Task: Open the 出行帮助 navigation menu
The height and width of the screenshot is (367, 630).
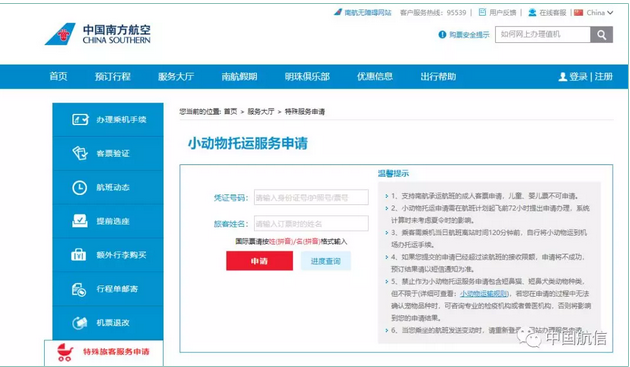Action: pos(438,76)
